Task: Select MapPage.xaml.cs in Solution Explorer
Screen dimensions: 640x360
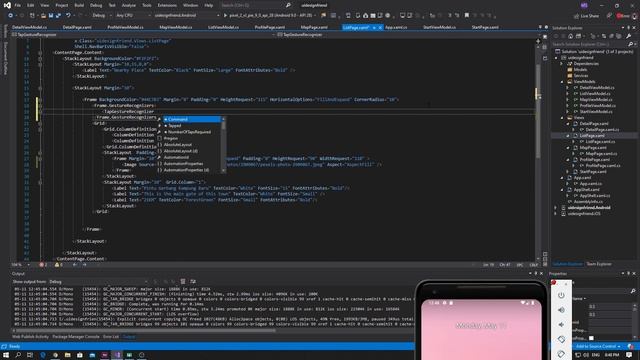Action: pyautogui.click(x=601, y=153)
